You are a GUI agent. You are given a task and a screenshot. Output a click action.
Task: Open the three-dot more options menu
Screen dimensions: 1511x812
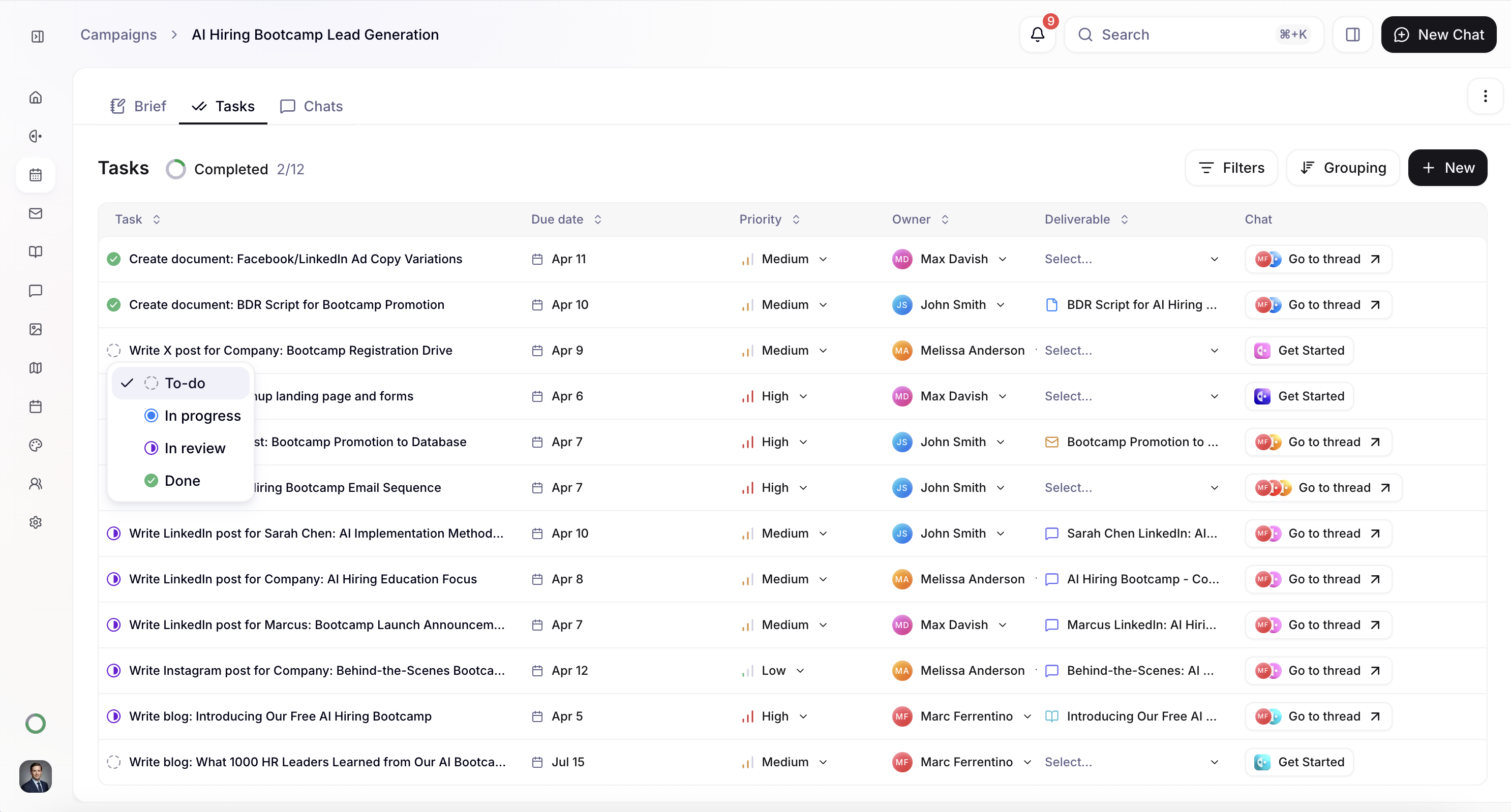[x=1485, y=96]
